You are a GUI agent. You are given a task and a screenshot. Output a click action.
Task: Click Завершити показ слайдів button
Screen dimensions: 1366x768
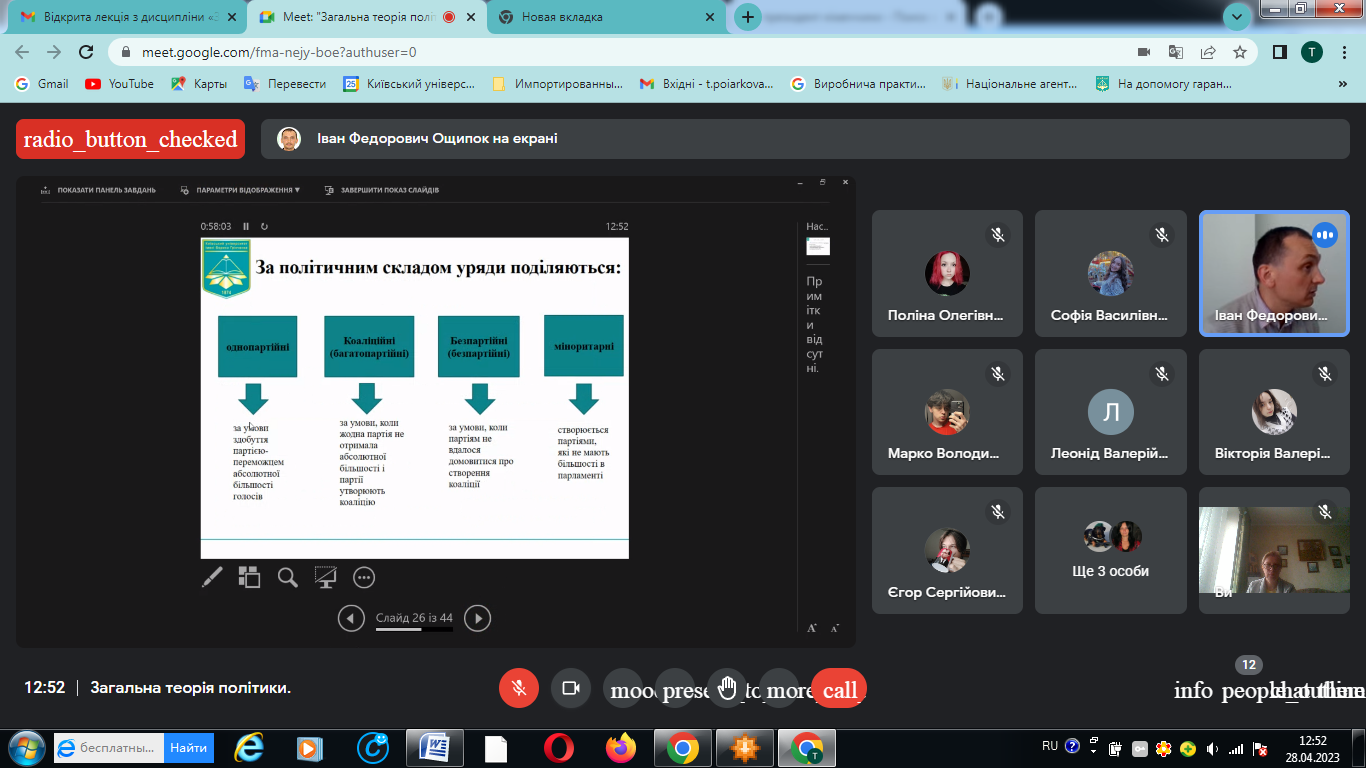click(x=382, y=190)
